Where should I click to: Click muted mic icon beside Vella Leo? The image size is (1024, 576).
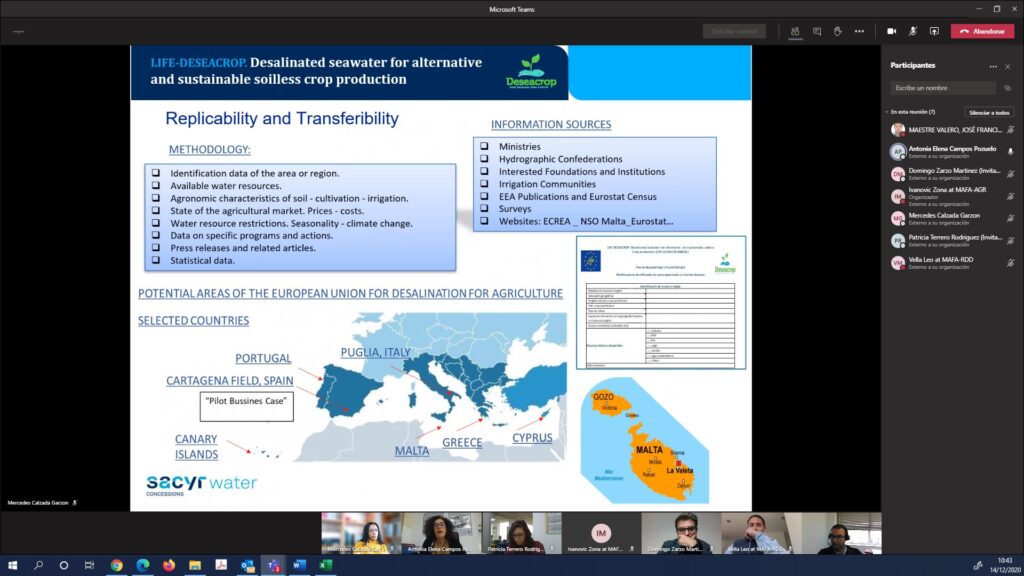point(1010,263)
